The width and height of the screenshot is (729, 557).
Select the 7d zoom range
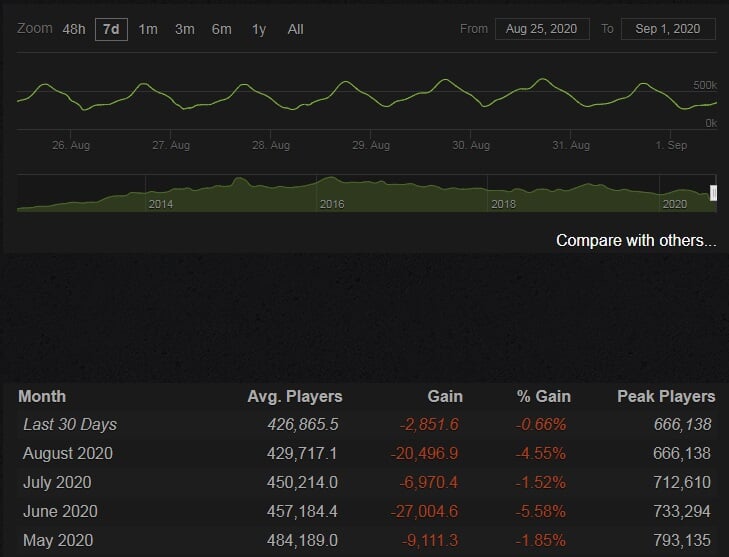(x=111, y=29)
